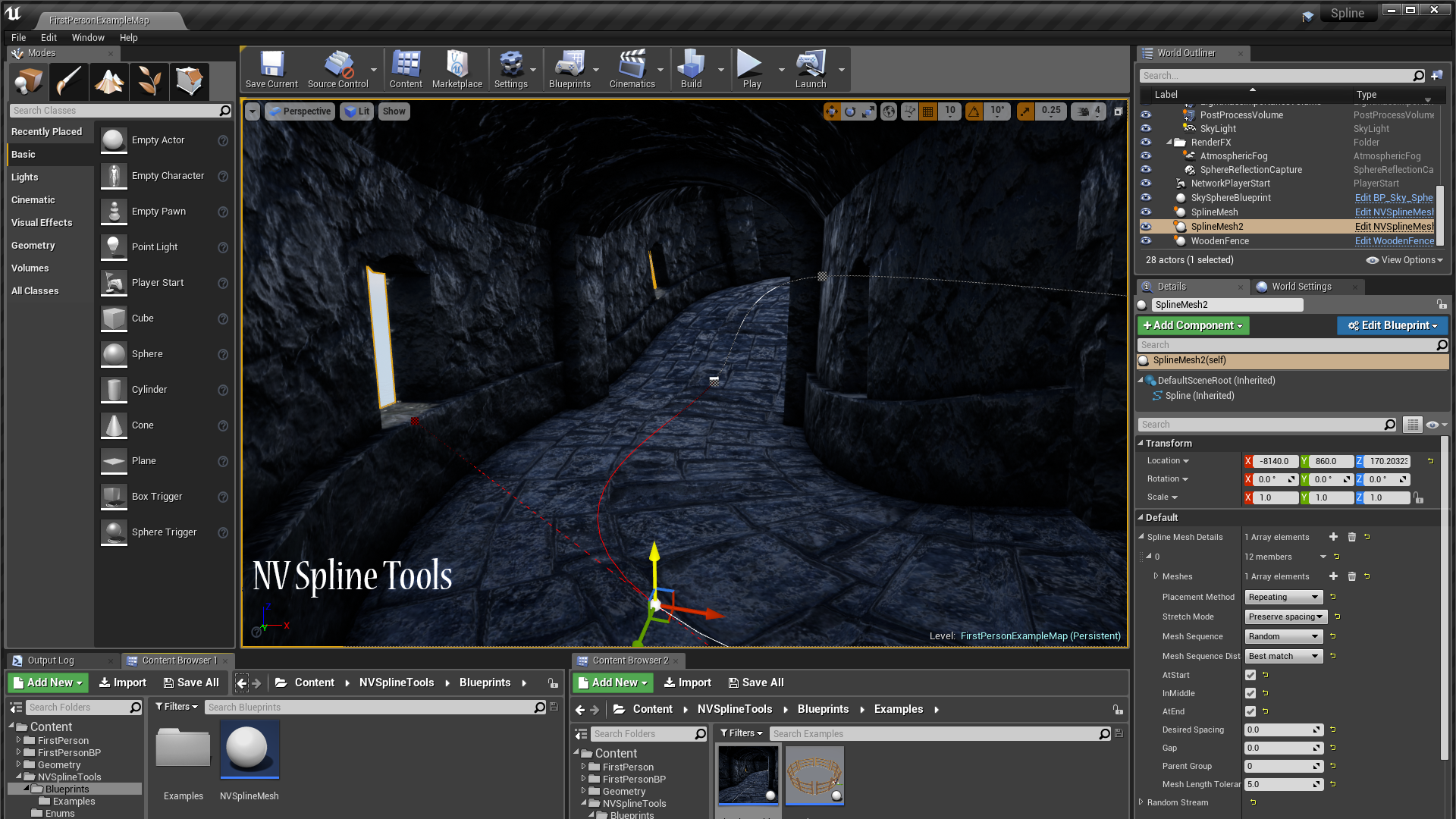Select NVSplineMesh asset thumbnail
The image size is (1456, 819).
click(x=249, y=749)
